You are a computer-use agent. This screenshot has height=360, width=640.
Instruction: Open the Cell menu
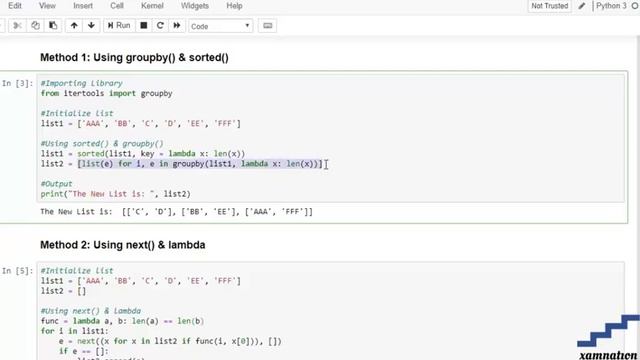pyautogui.click(x=117, y=6)
